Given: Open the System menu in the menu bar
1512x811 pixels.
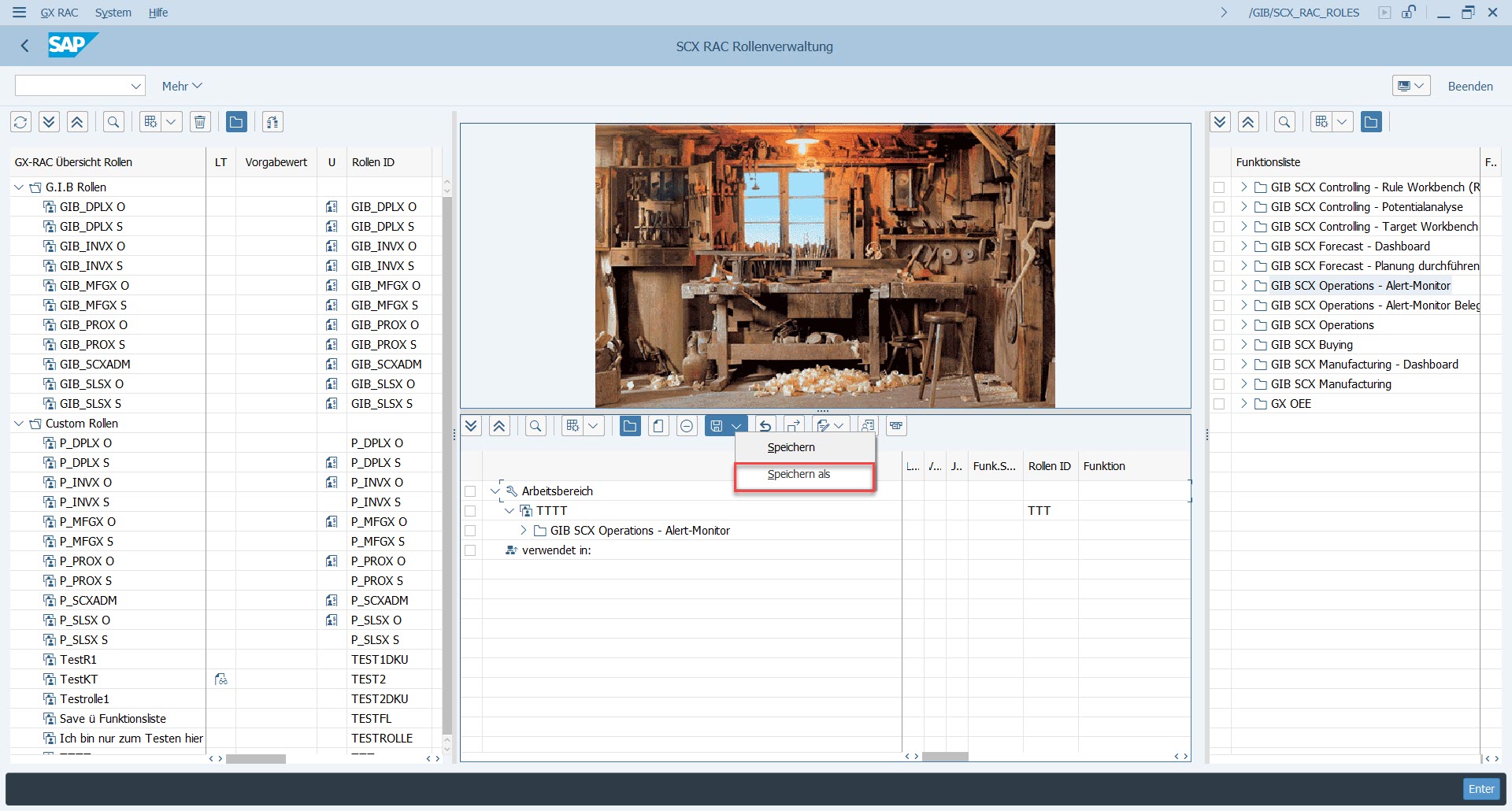Looking at the screenshot, I should (x=113, y=13).
